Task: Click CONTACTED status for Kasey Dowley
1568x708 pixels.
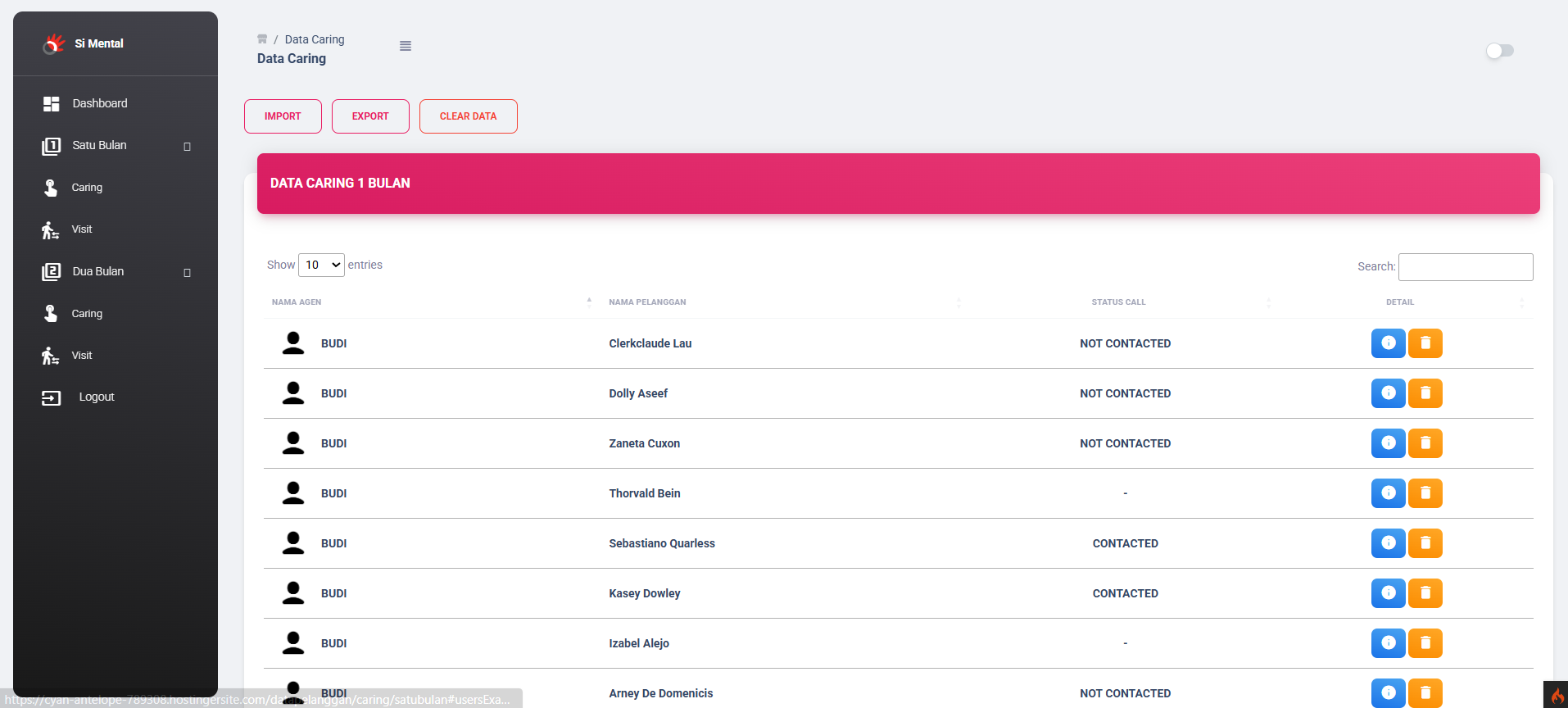Action: [1126, 593]
